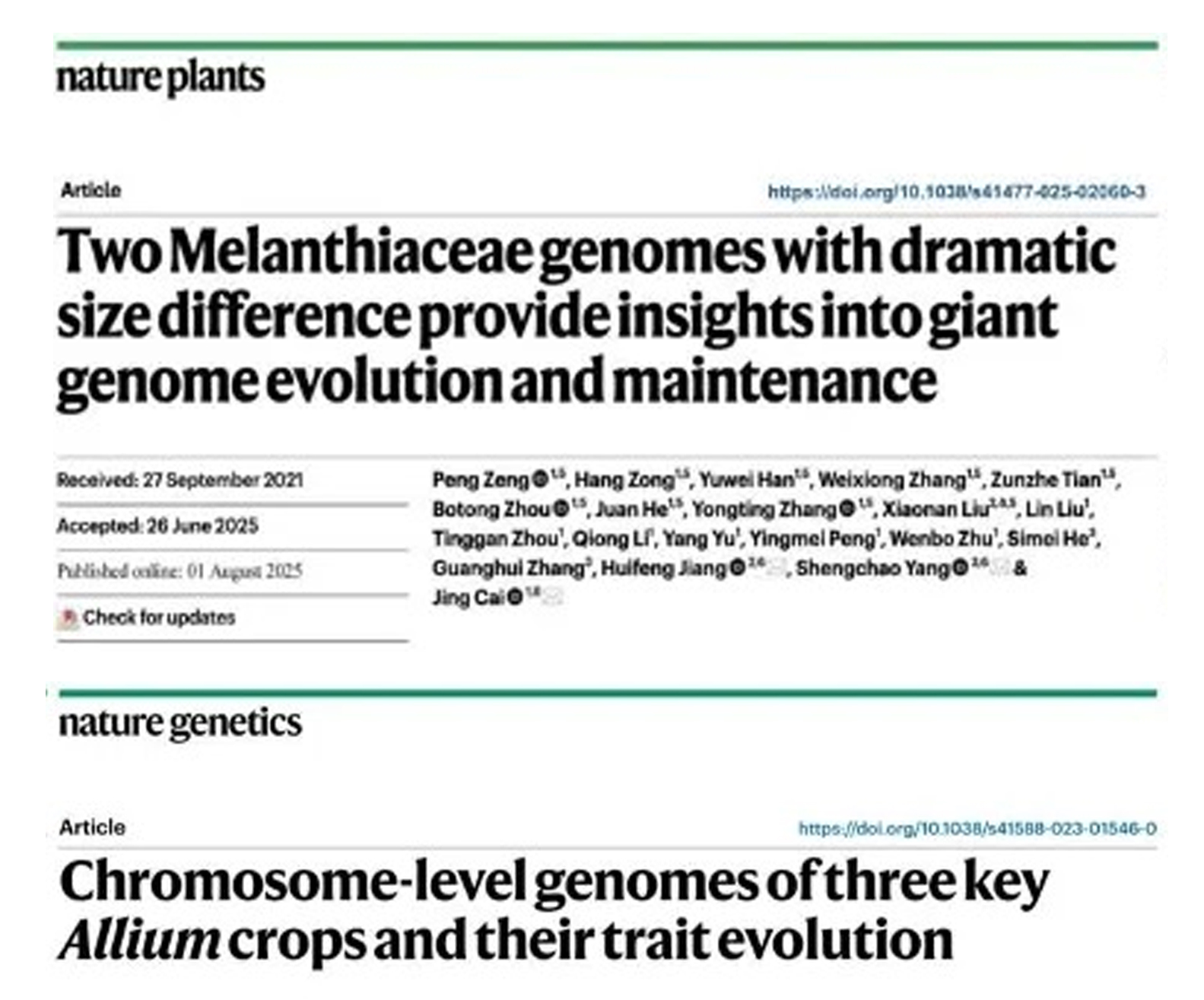Open Huifeng Jiang's ORCID icon

click(737, 568)
